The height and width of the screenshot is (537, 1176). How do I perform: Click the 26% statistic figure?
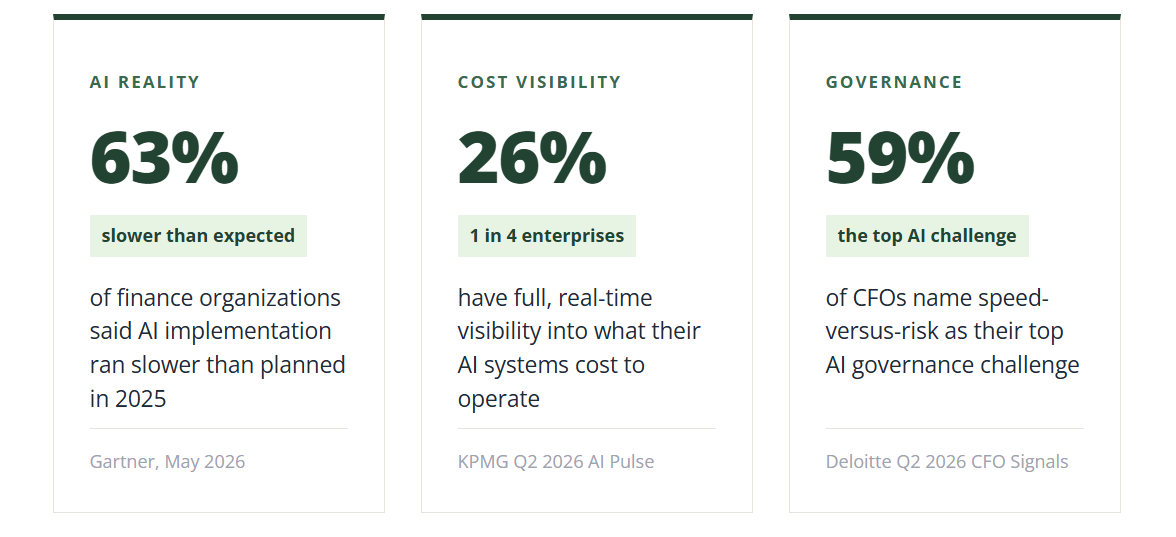click(x=532, y=158)
